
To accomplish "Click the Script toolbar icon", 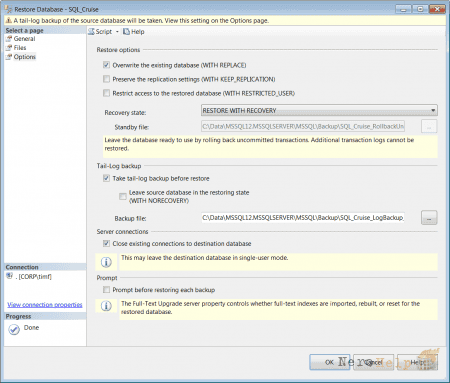I will [91, 32].
